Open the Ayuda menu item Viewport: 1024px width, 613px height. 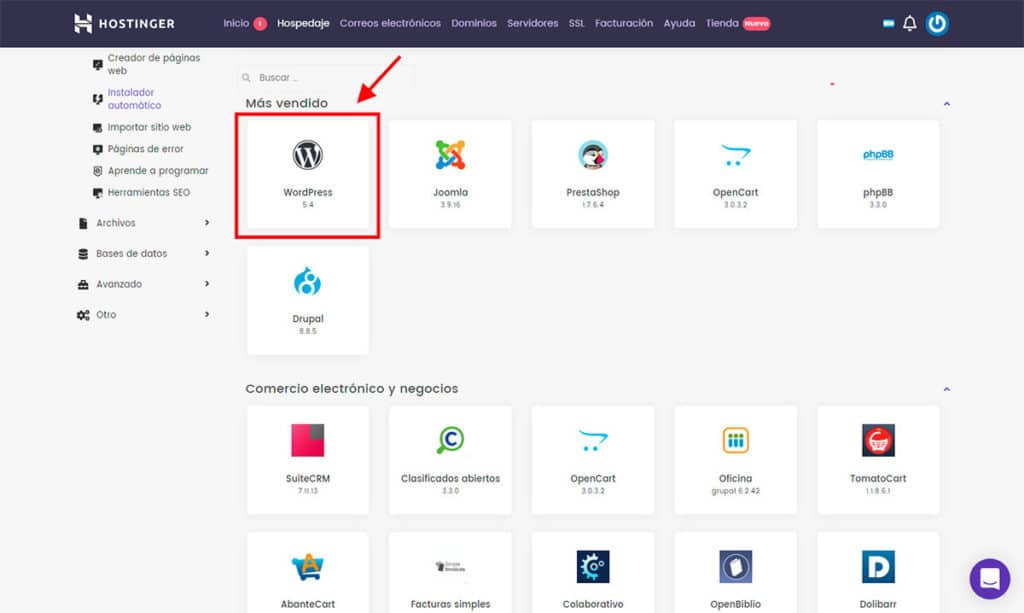pyautogui.click(x=679, y=24)
